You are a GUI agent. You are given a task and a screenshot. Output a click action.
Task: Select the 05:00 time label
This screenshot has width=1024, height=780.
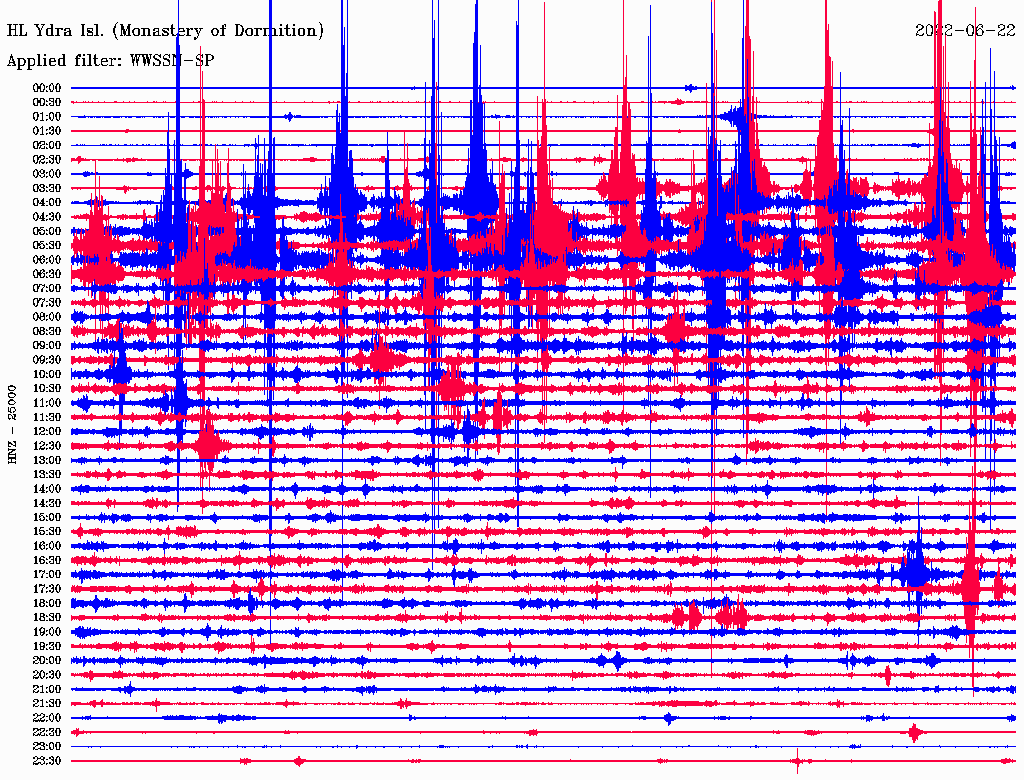47,231
